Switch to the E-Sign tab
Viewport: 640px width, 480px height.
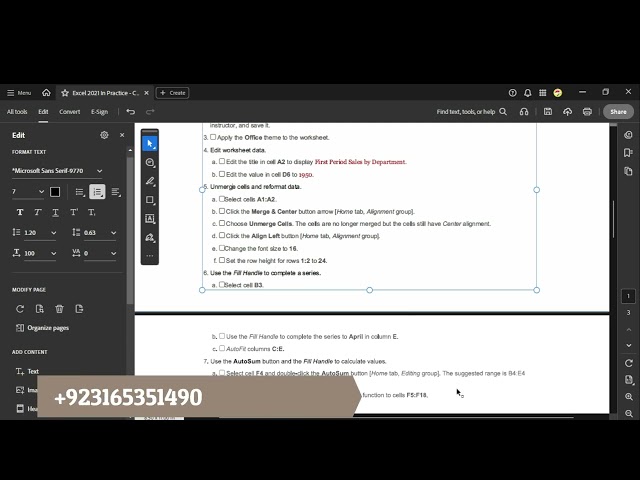pyautogui.click(x=99, y=112)
